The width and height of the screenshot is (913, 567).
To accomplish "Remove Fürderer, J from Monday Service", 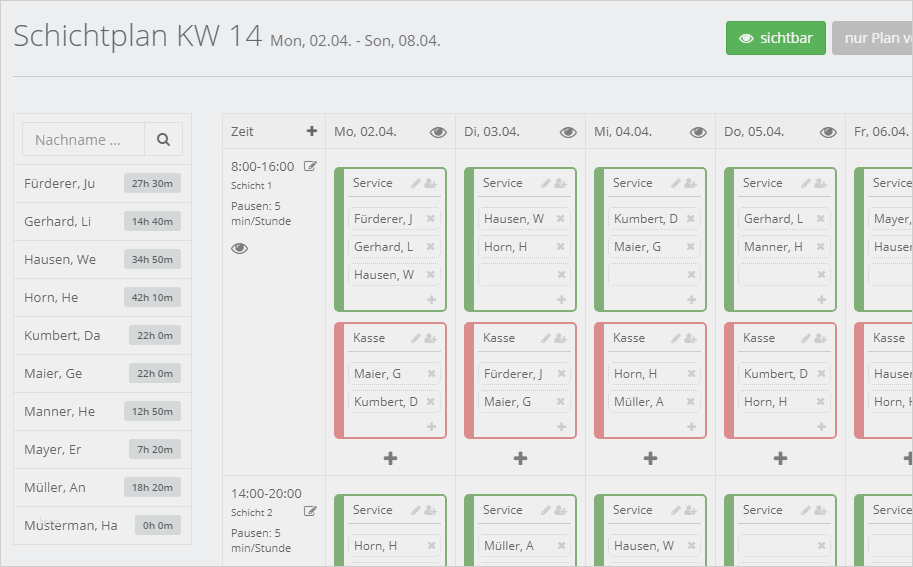I will 431,219.
